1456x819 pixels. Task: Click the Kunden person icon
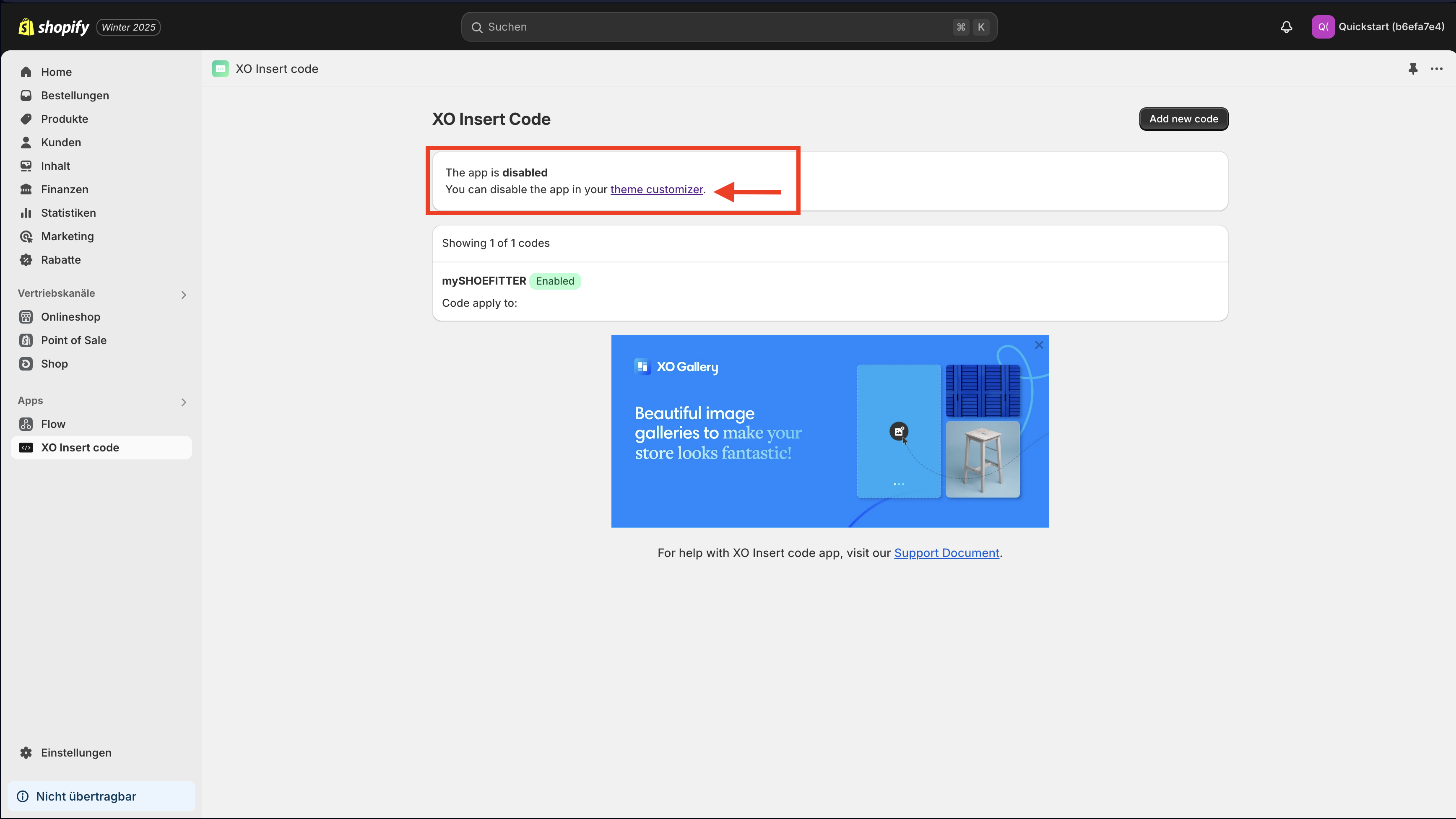26,143
